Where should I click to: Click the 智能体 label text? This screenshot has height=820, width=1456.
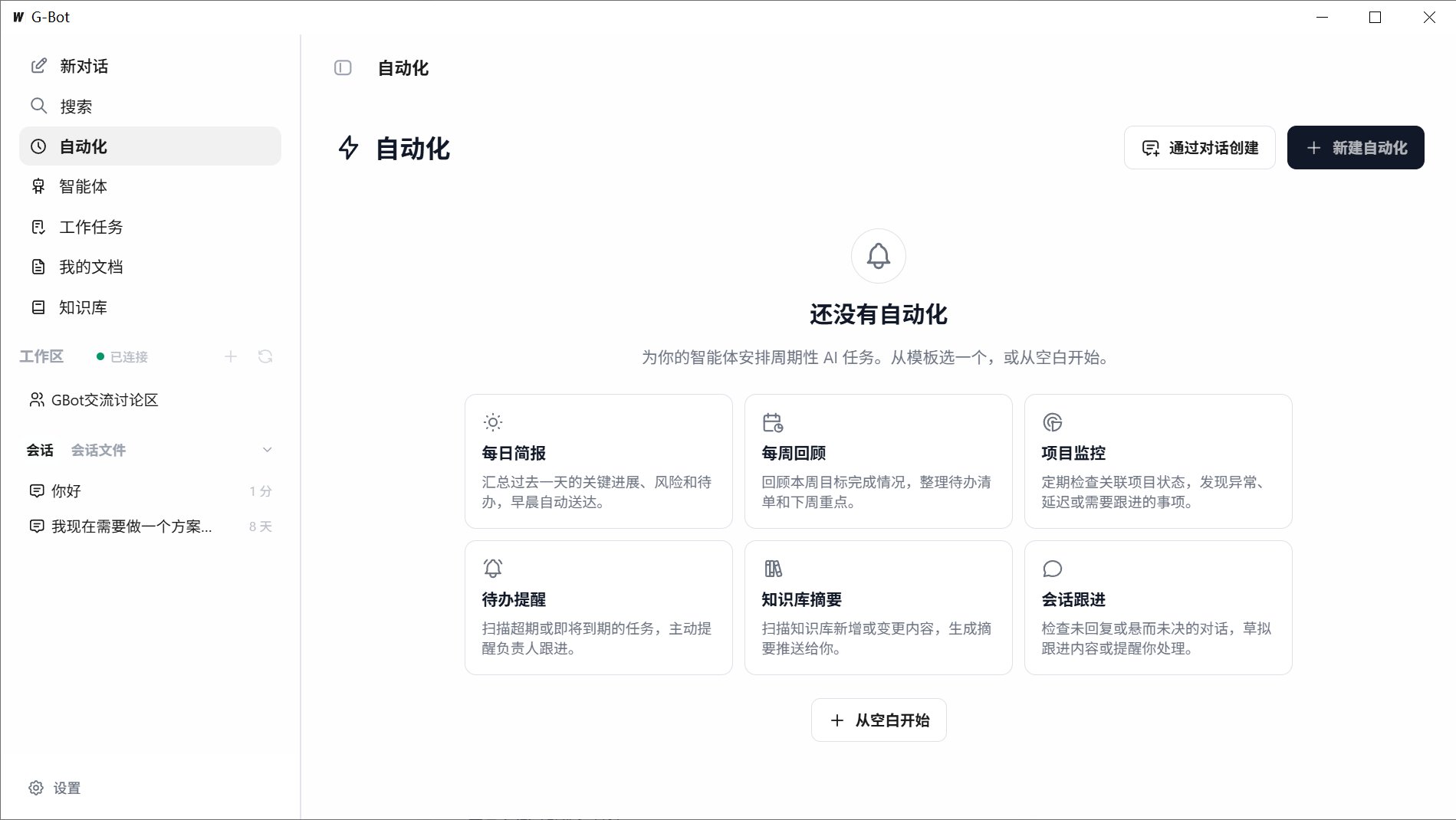84,187
